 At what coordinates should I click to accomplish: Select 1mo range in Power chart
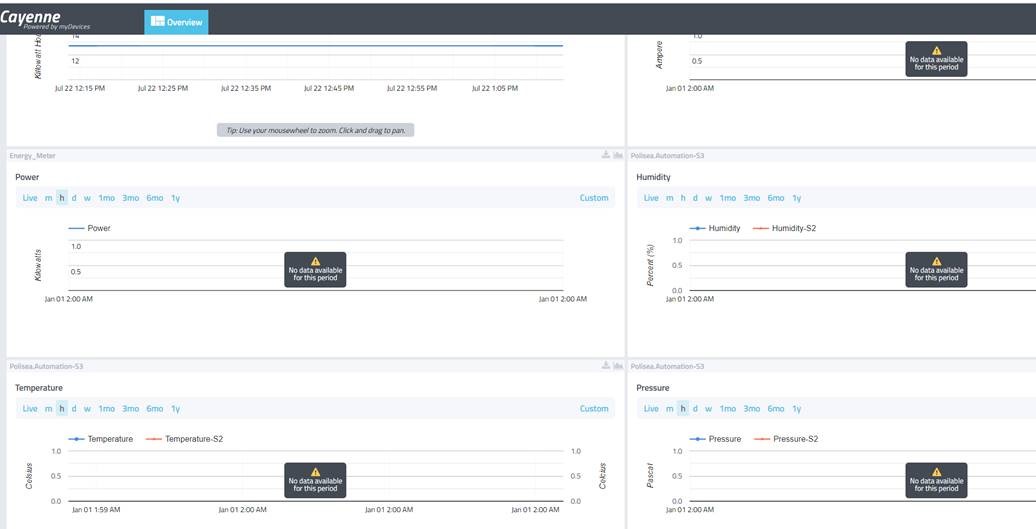[x=106, y=197]
